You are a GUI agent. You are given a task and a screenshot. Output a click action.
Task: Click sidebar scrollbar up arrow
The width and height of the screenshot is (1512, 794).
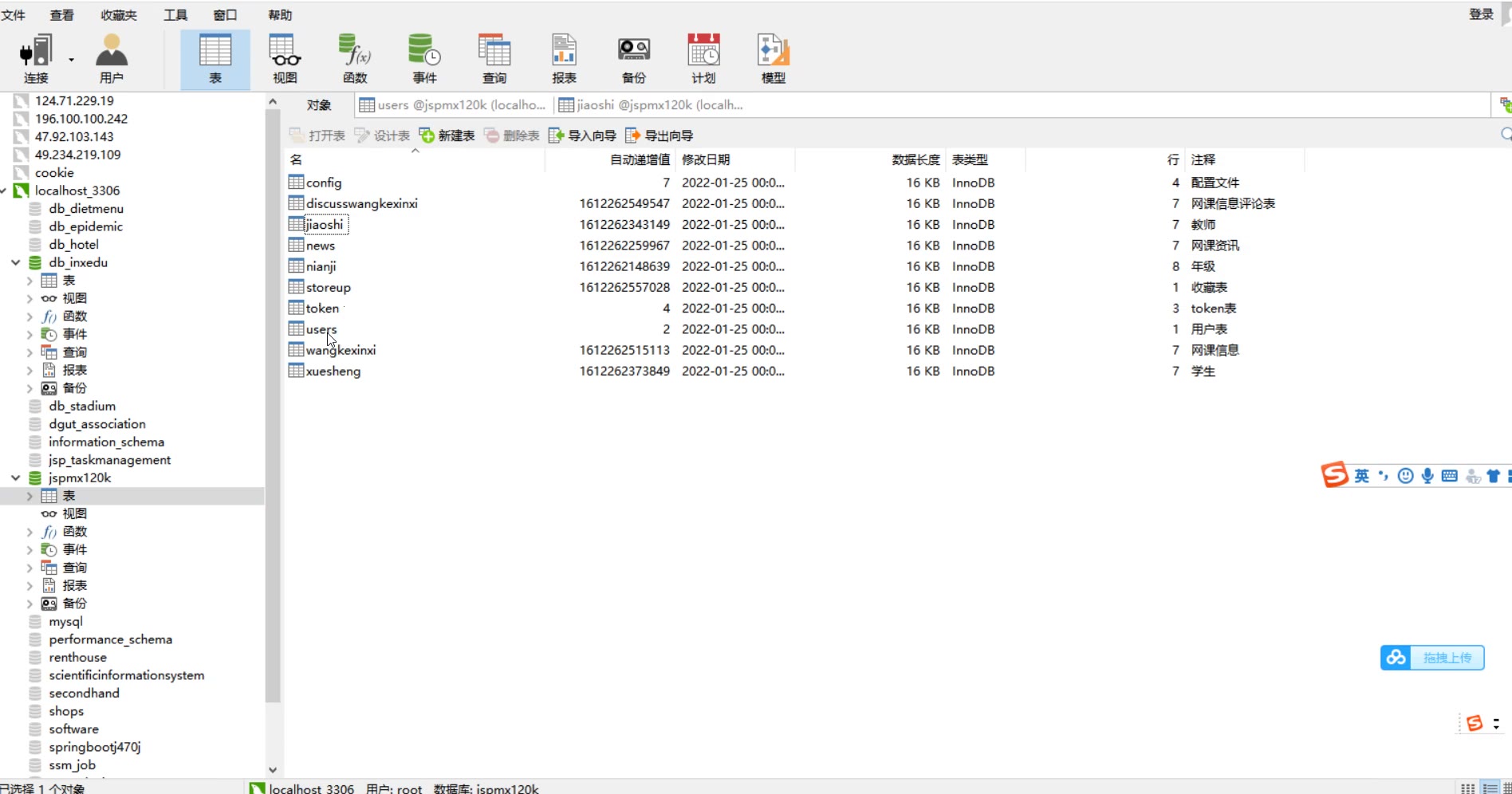tap(273, 101)
